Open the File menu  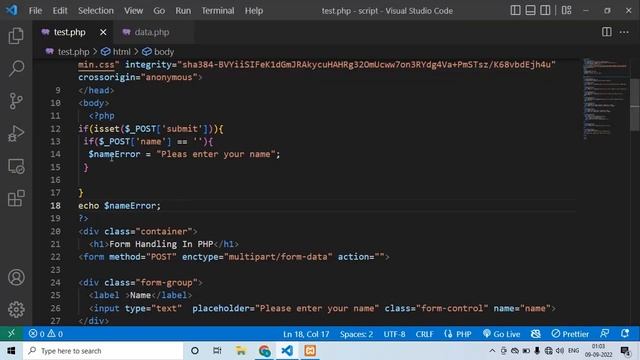(x=36, y=11)
